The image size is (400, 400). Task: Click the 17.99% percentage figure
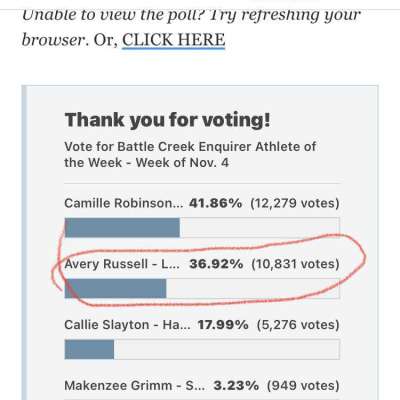(223, 325)
